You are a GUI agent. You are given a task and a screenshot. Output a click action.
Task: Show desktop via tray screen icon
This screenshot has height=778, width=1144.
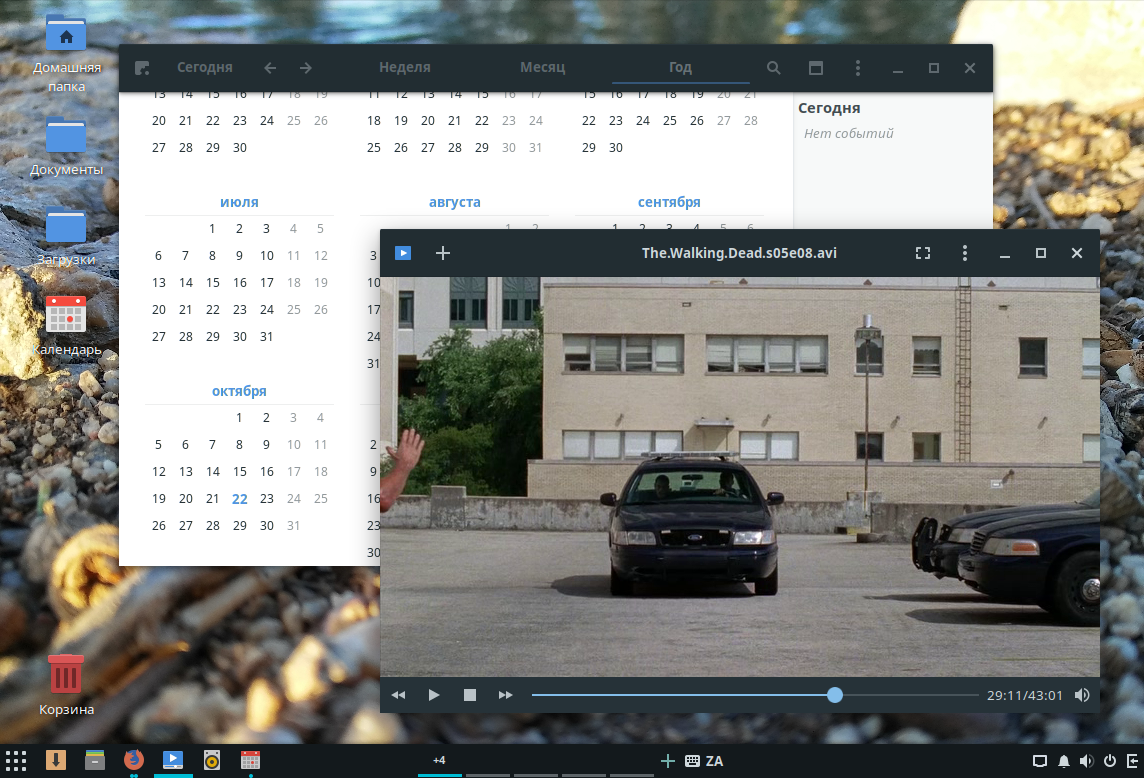1040,761
